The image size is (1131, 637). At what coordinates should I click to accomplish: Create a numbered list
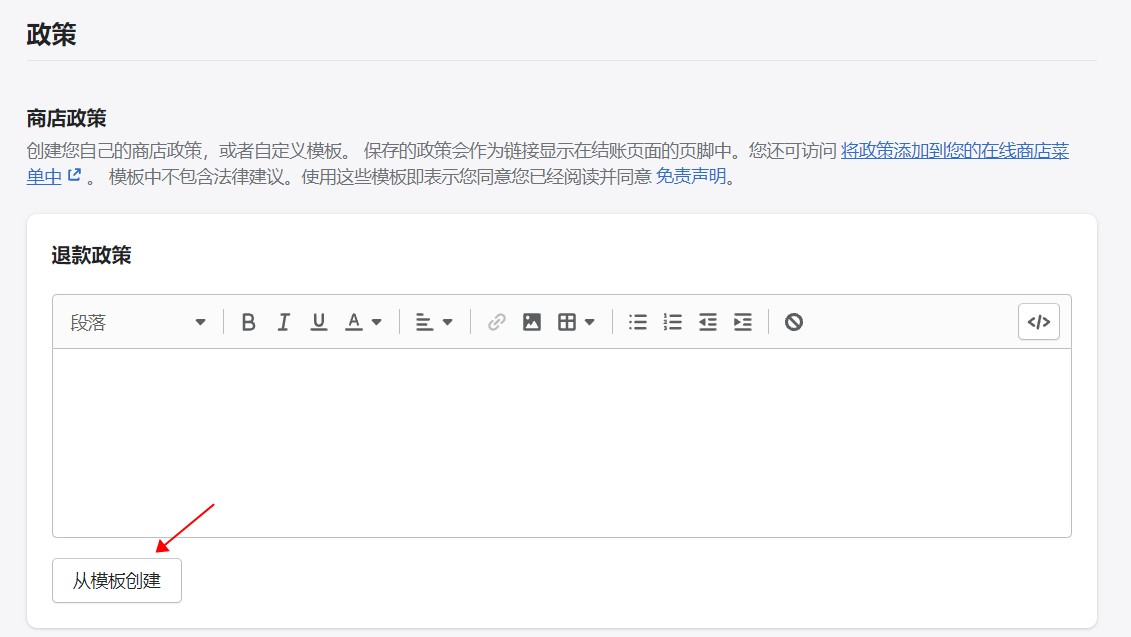672,322
